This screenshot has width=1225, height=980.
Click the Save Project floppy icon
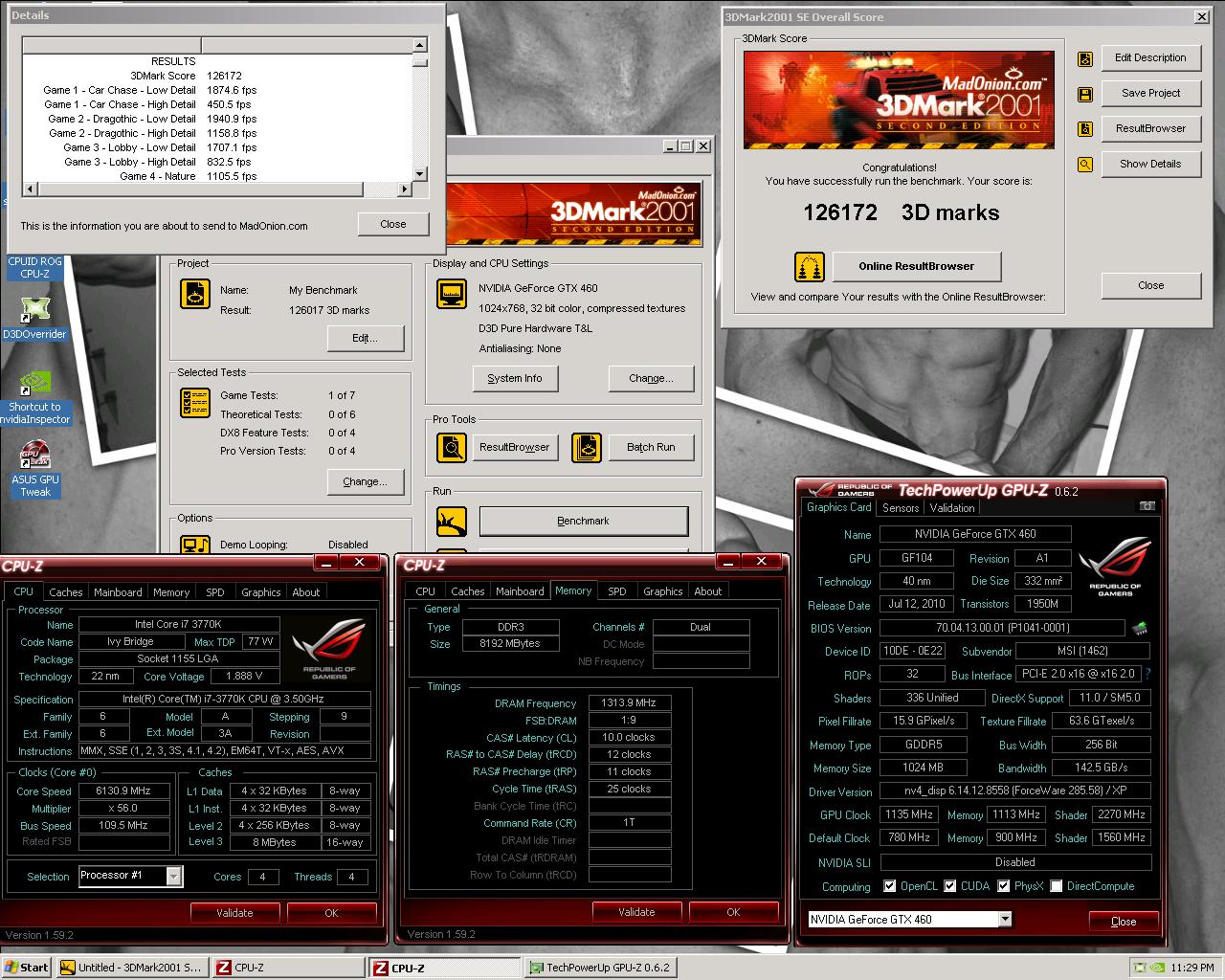click(x=1085, y=94)
